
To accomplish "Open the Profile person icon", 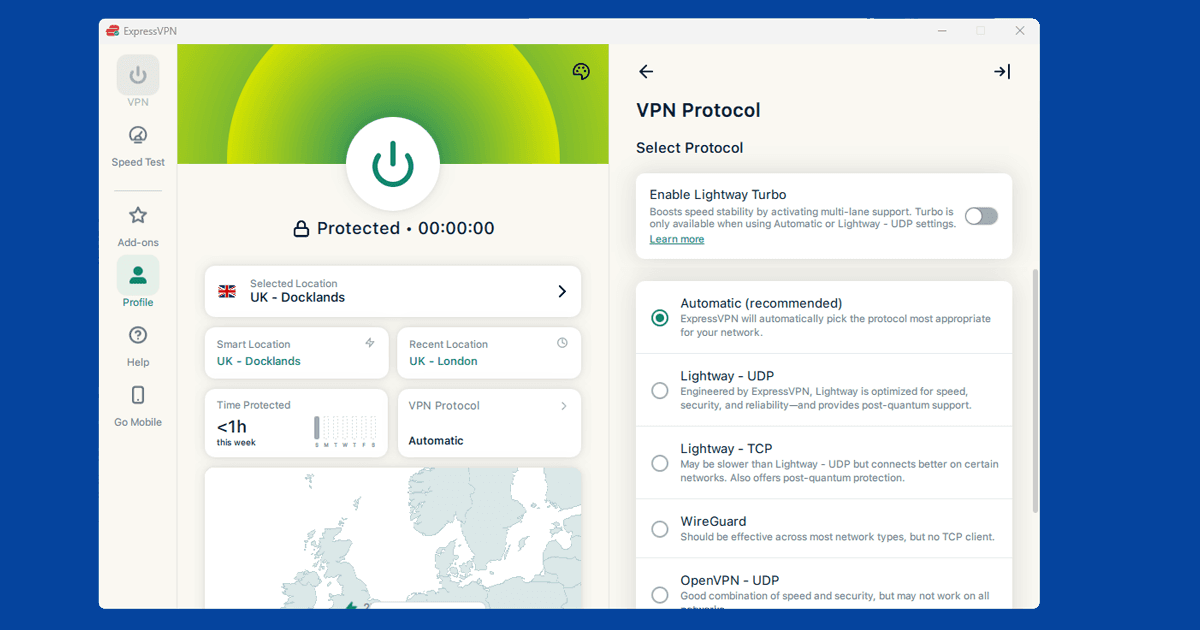I will click(x=138, y=274).
